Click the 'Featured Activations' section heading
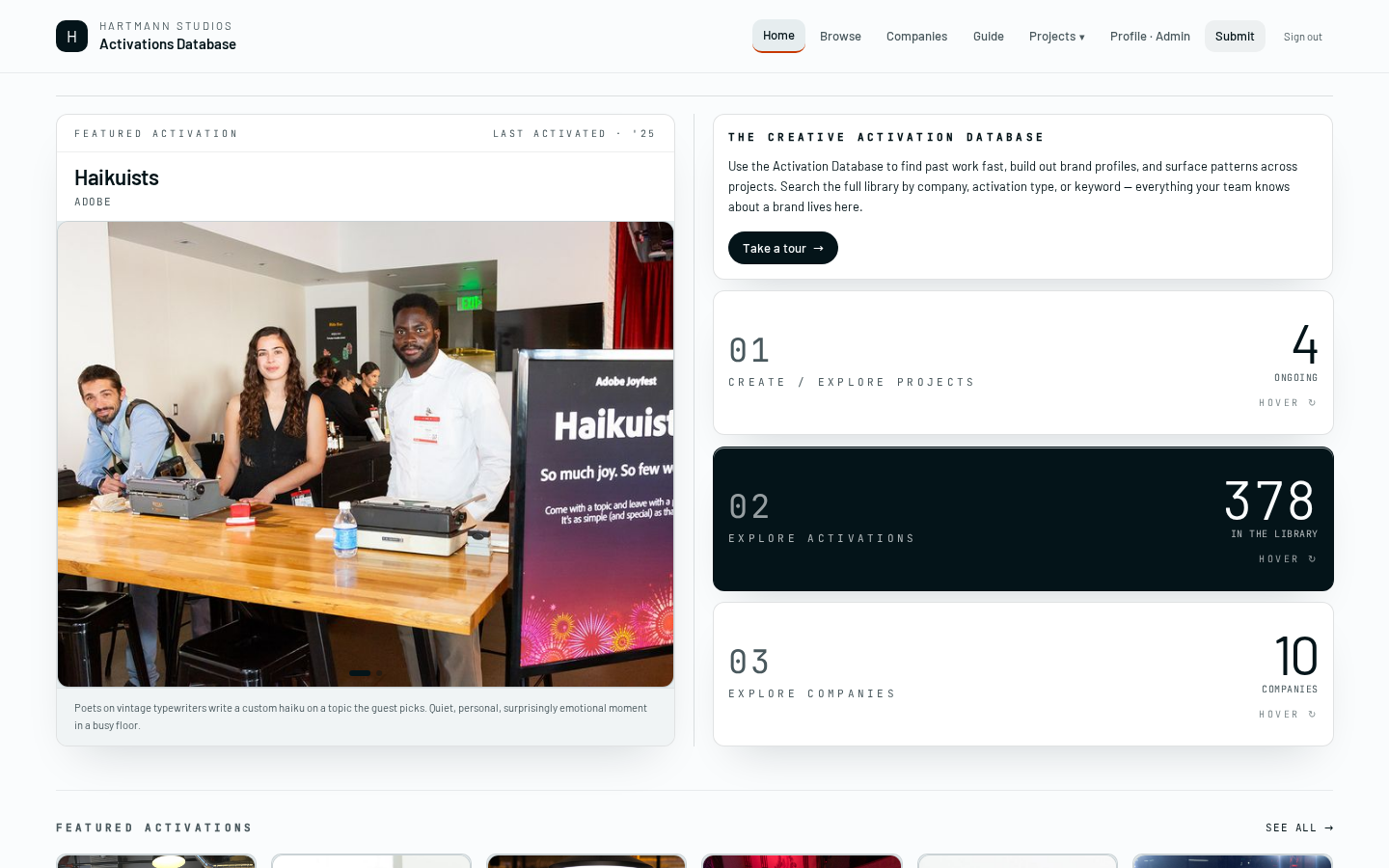This screenshot has width=1389, height=868. point(154,828)
